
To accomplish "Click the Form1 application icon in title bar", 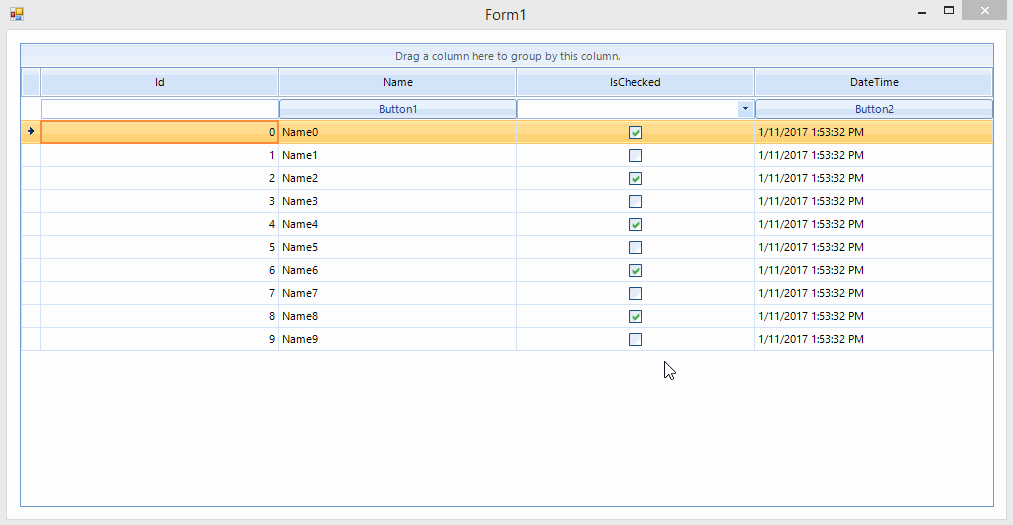I will point(17,14).
